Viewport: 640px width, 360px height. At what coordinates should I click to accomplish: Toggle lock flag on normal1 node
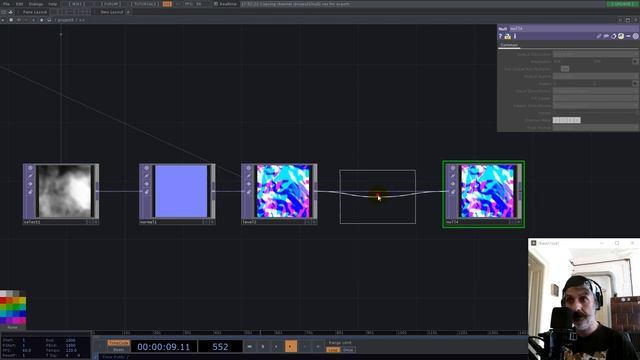click(147, 192)
